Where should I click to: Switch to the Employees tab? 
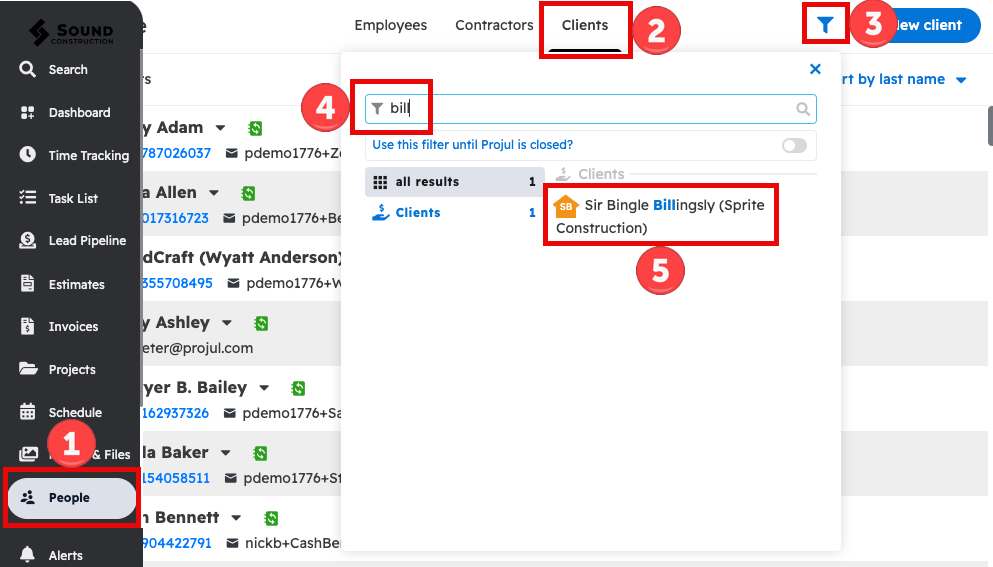(x=390, y=25)
